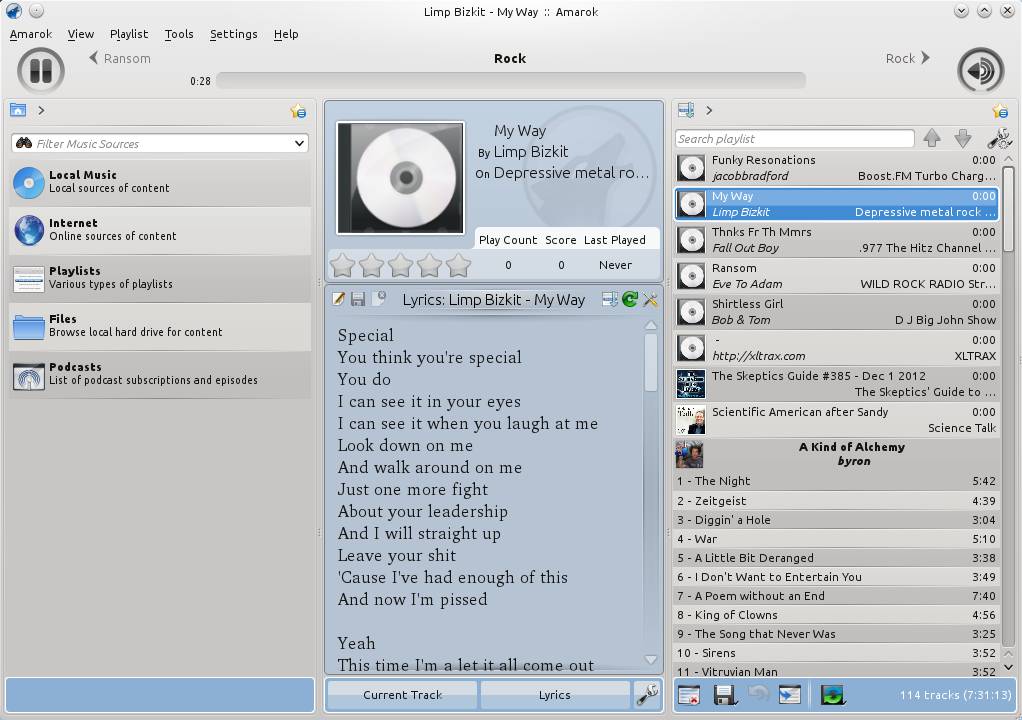The image size is (1022, 720).
Task: Show the active track icon
Action: 789,695
